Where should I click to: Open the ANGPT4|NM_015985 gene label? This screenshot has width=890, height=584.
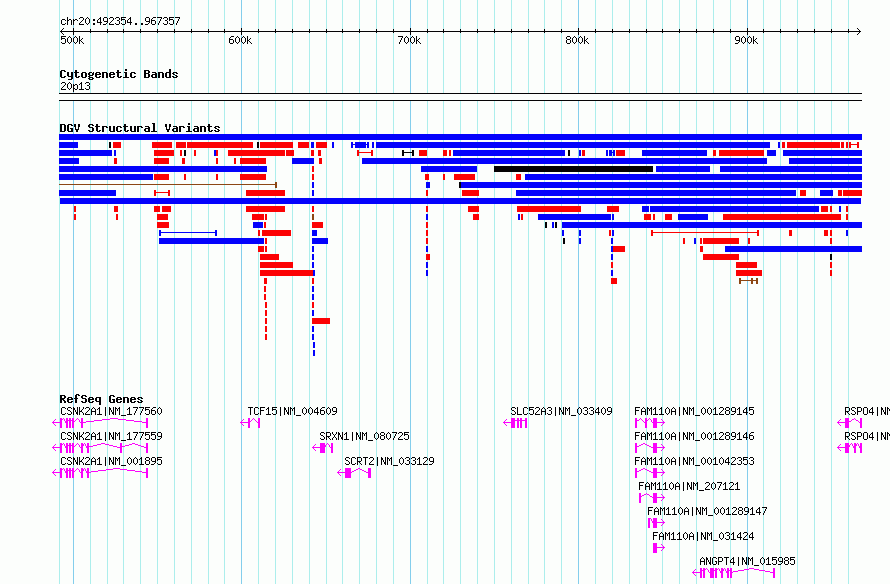coord(747,561)
